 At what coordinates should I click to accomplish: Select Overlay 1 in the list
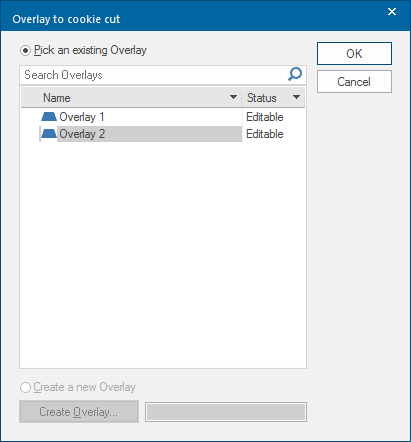[x=82, y=117]
